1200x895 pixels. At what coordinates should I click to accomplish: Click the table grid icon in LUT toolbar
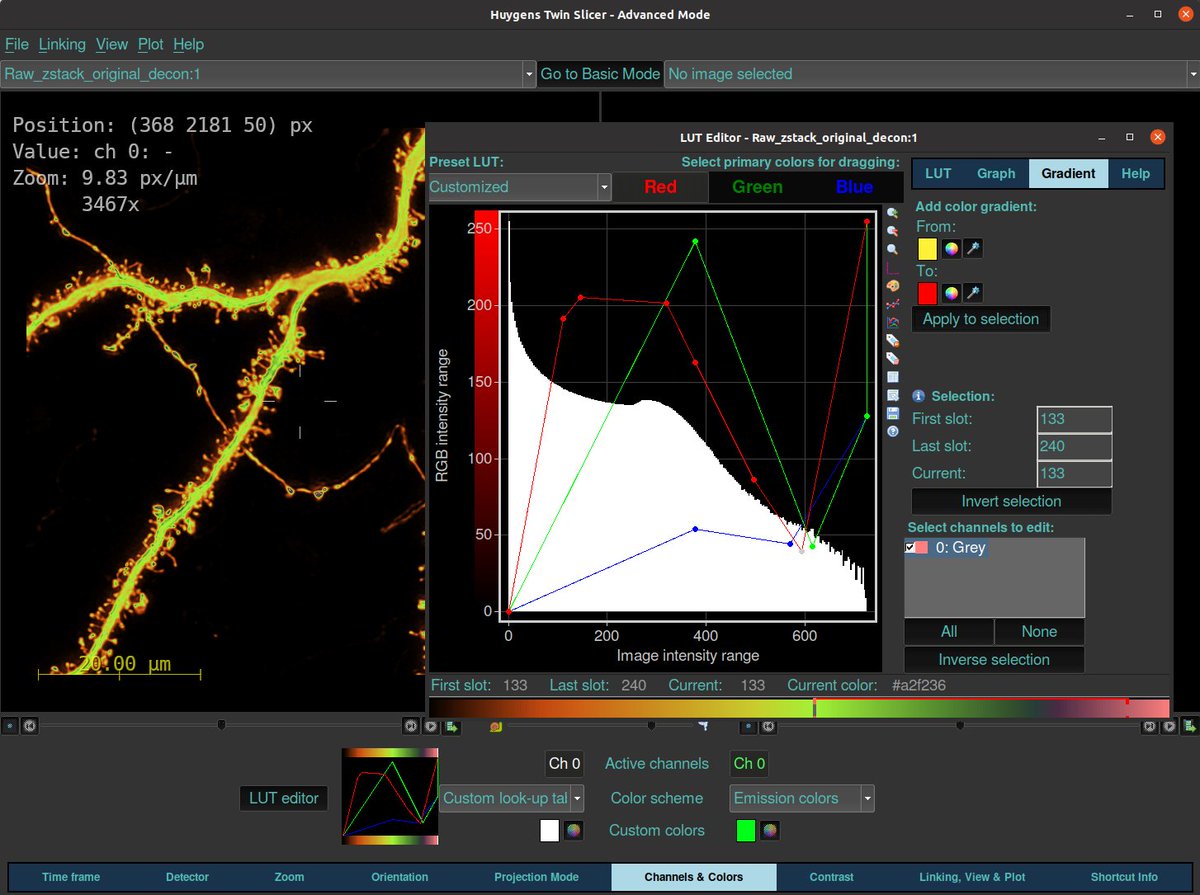click(x=892, y=377)
